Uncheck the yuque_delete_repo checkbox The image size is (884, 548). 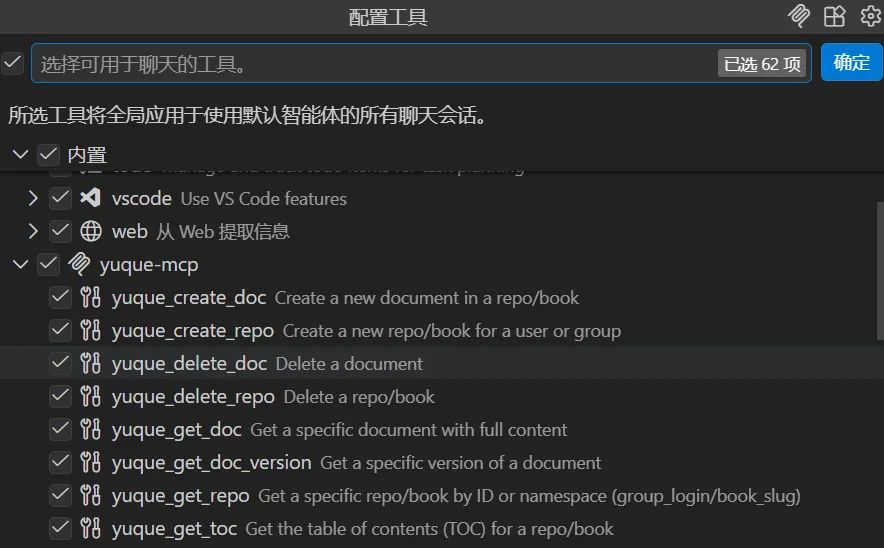(x=60, y=396)
